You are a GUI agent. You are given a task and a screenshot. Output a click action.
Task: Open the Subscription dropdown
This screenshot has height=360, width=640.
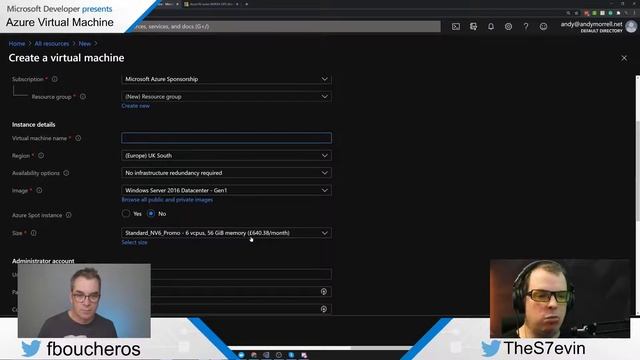click(x=227, y=79)
